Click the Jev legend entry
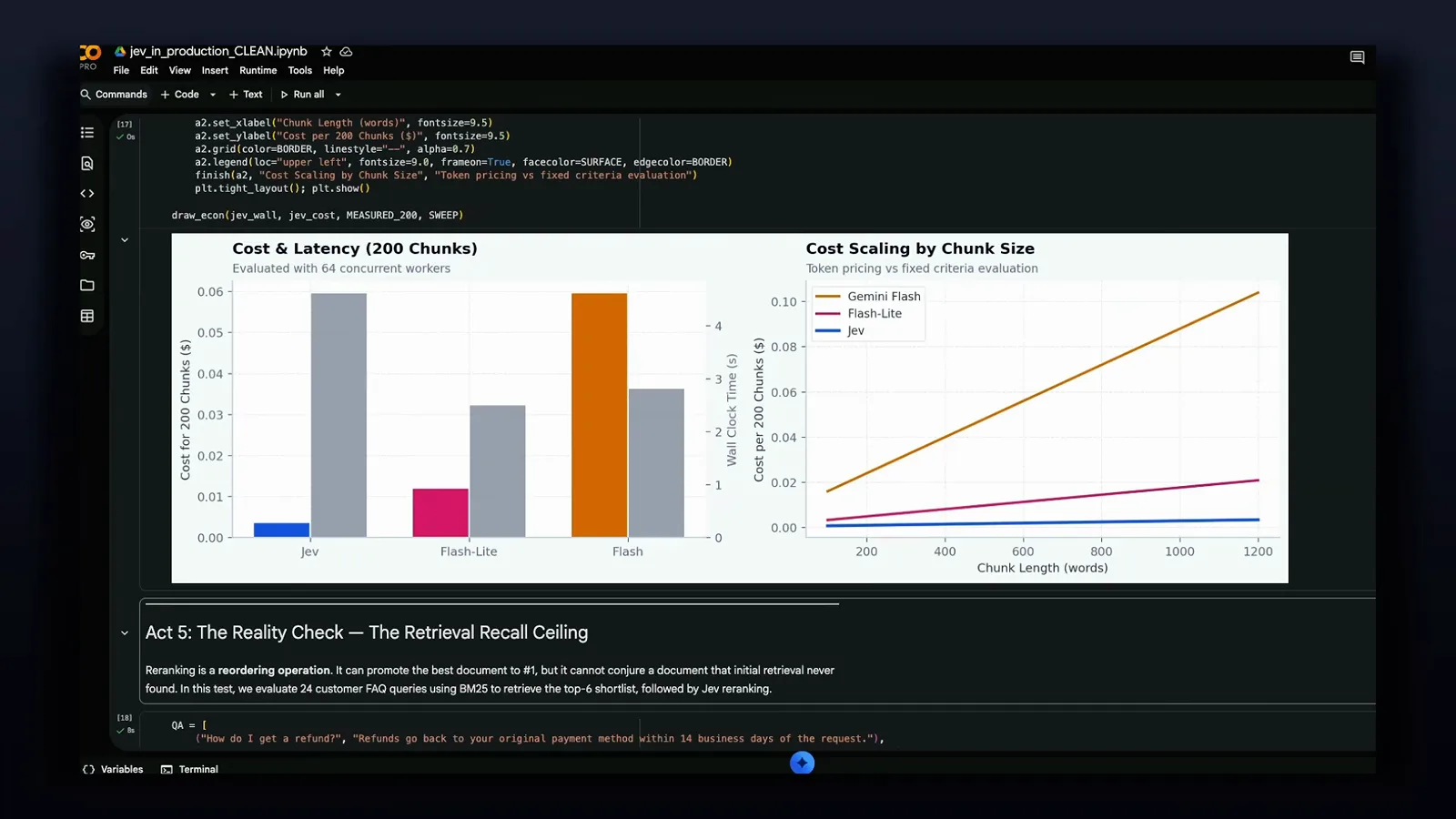The image size is (1456, 819). point(840,331)
